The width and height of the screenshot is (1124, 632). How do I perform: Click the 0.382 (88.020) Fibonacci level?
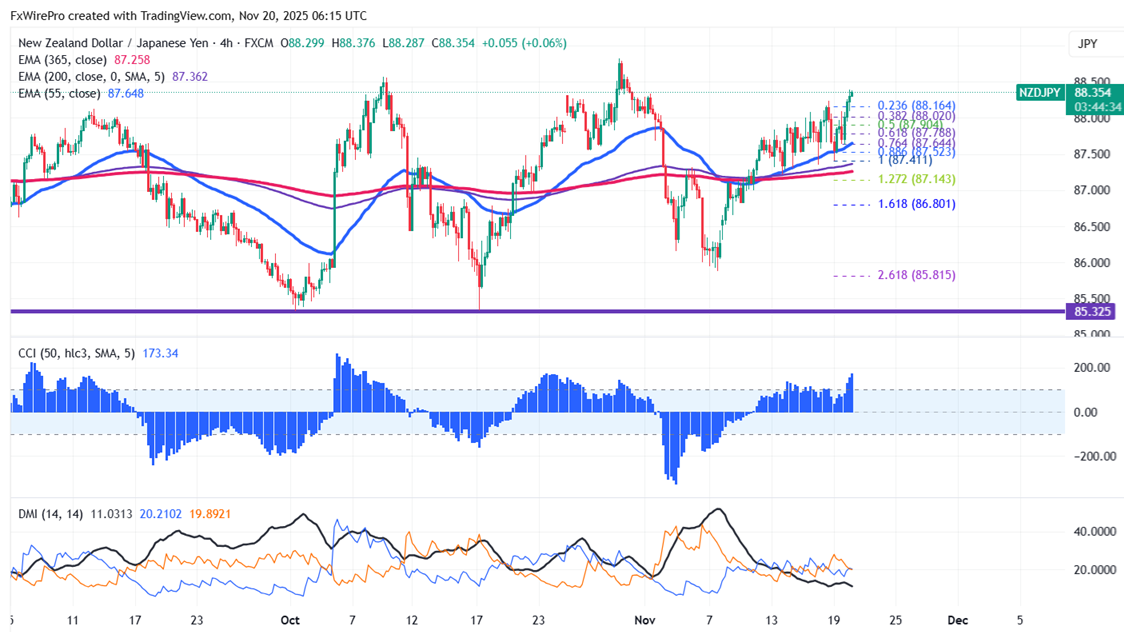(x=916, y=115)
